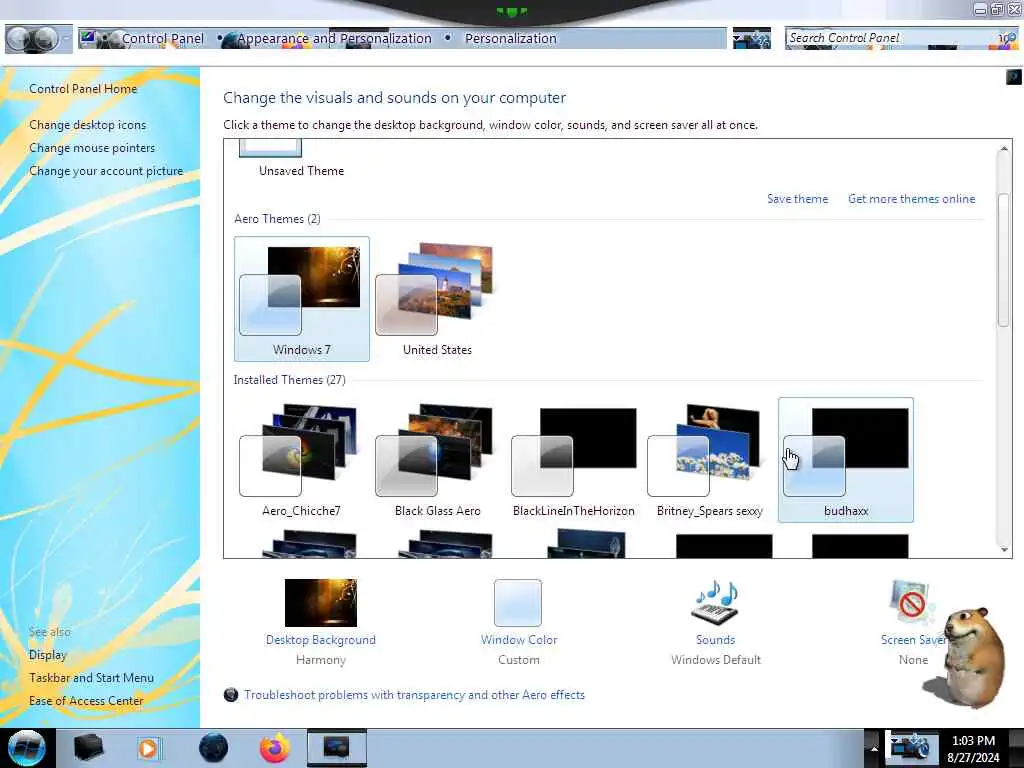Viewport: 1024px width, 768px height.
Task: Click the Window Color link
Action: 519,640
